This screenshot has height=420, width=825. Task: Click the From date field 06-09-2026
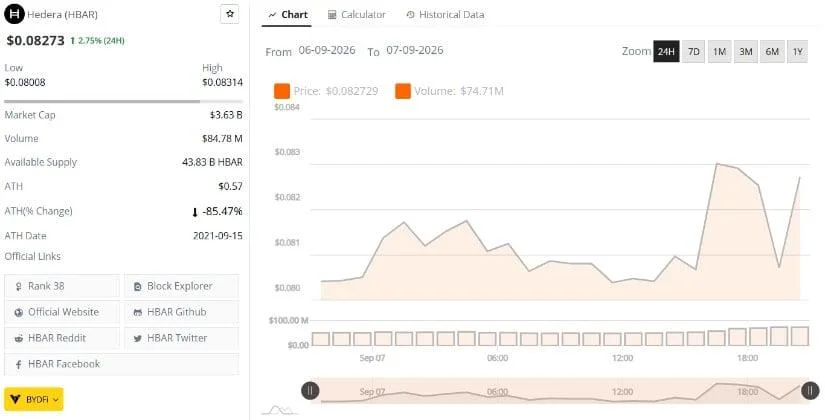(x=327, y=51)
